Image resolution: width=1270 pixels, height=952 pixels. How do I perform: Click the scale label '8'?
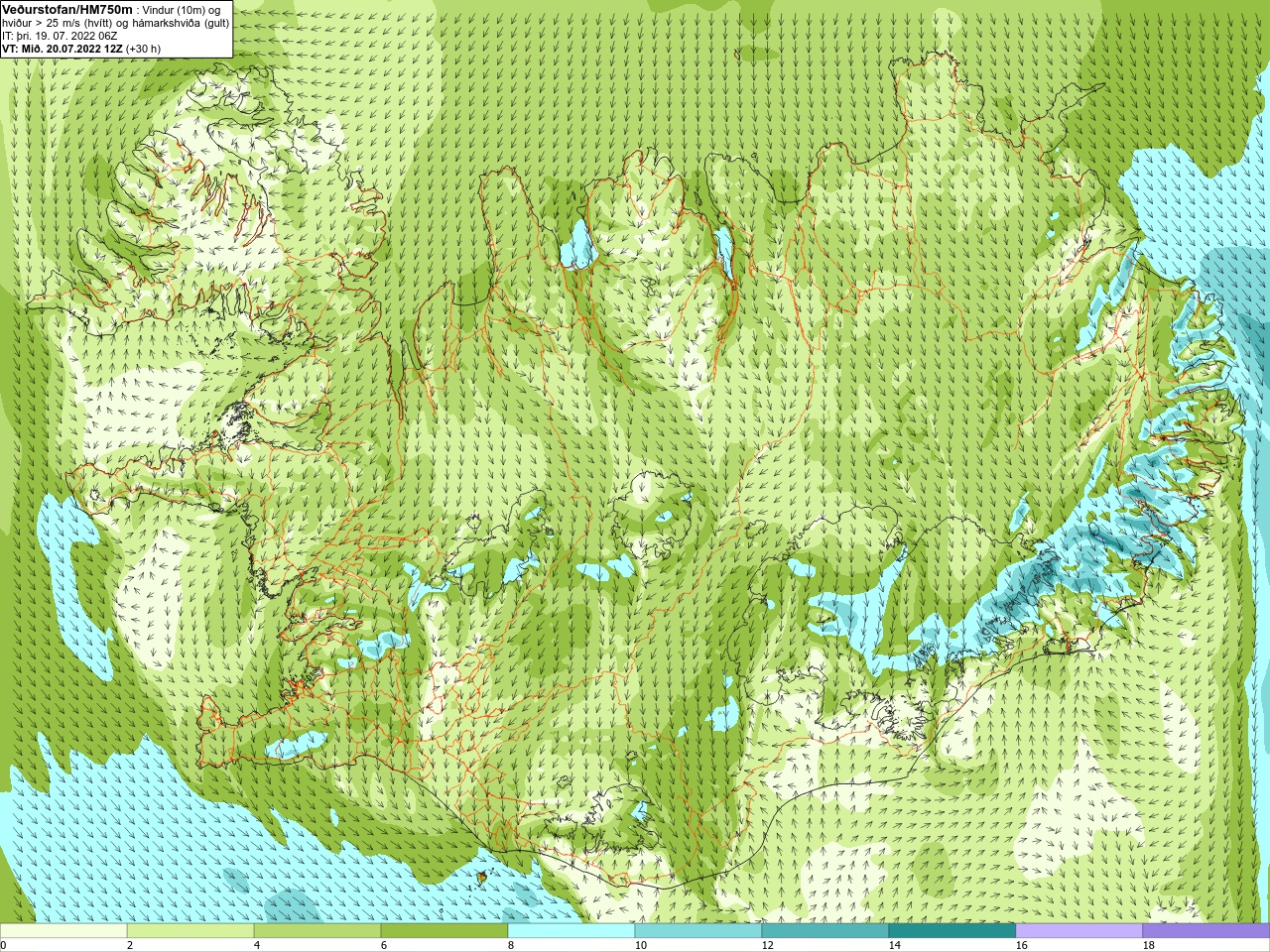[511, 945]
